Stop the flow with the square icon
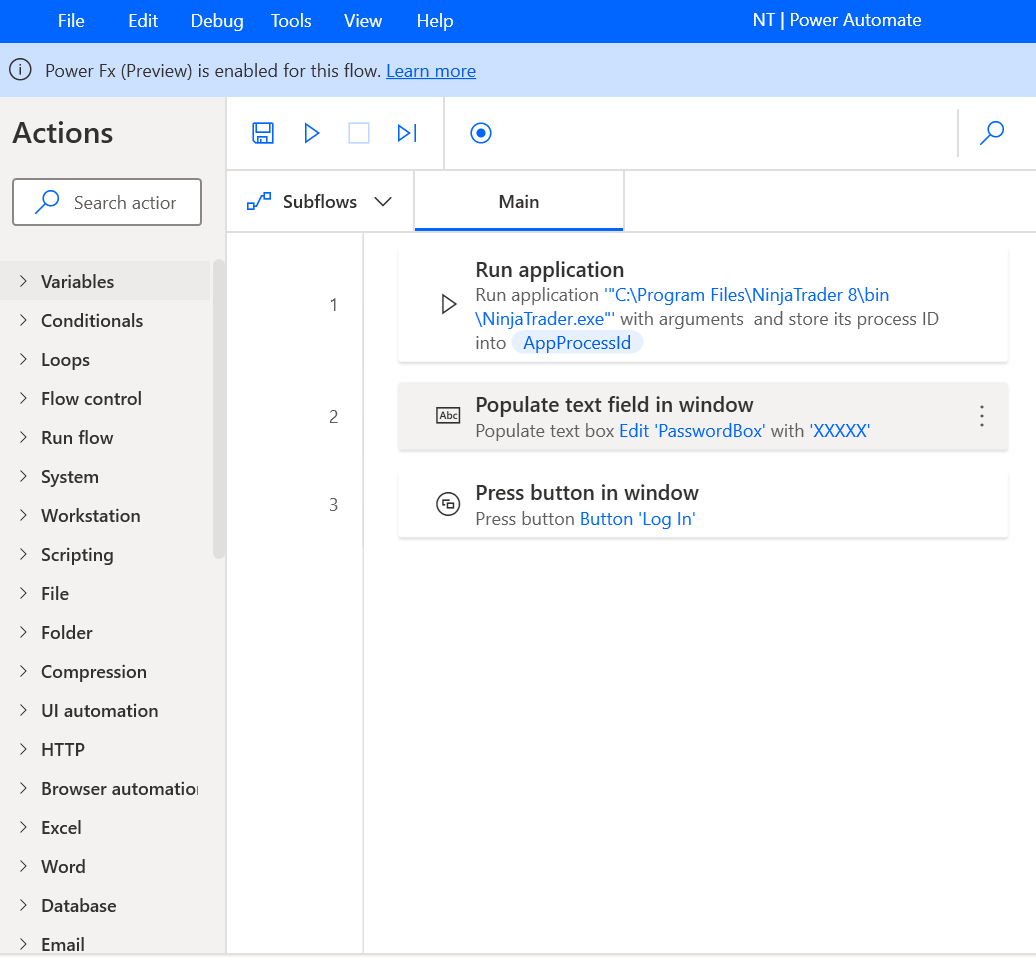1036x957 pixels. (359, 133)
